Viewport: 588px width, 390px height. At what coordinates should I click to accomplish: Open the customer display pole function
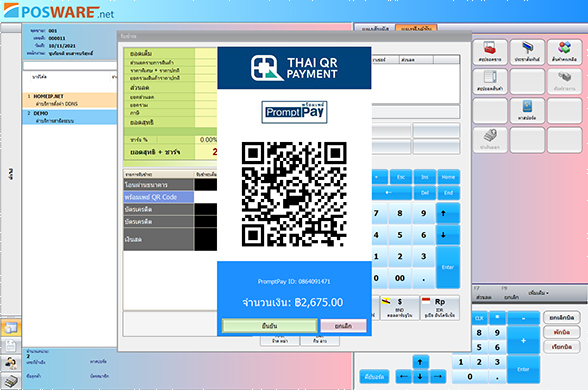(x=527, y=52)
